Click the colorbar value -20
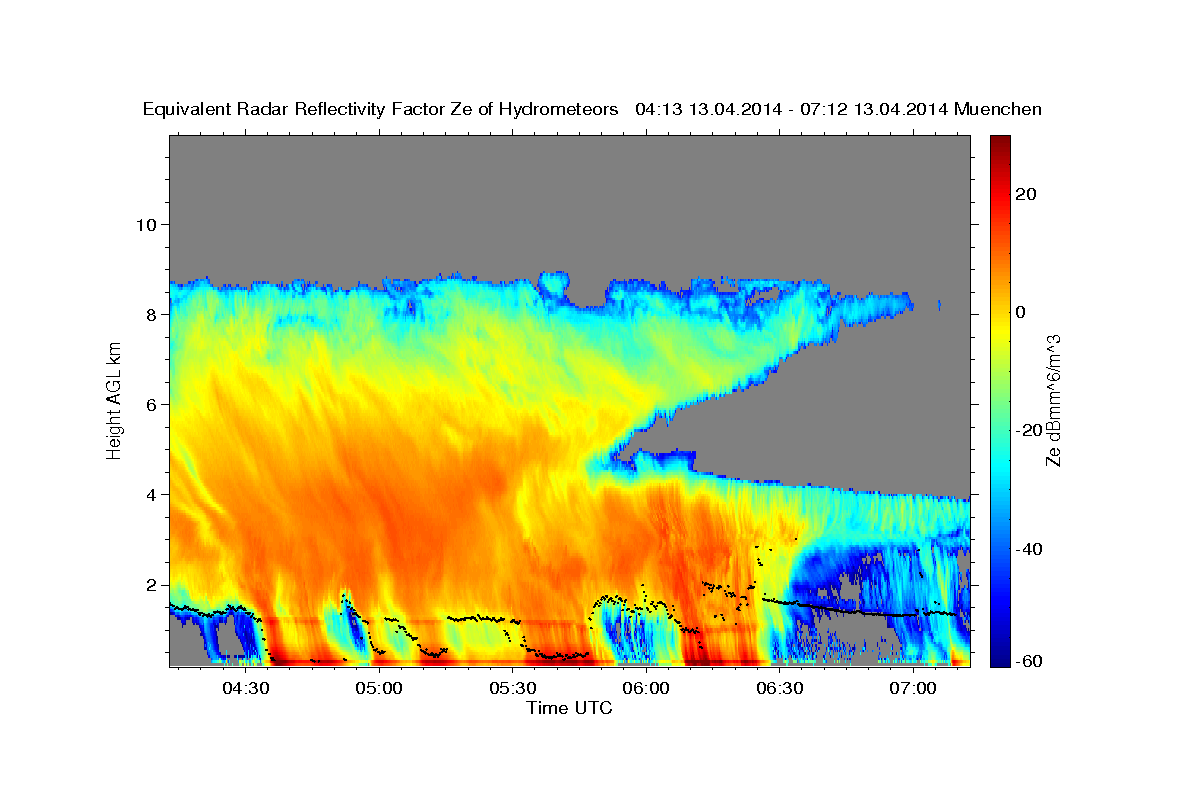This screenshot has width=1200, height=800. point(1028,430)
